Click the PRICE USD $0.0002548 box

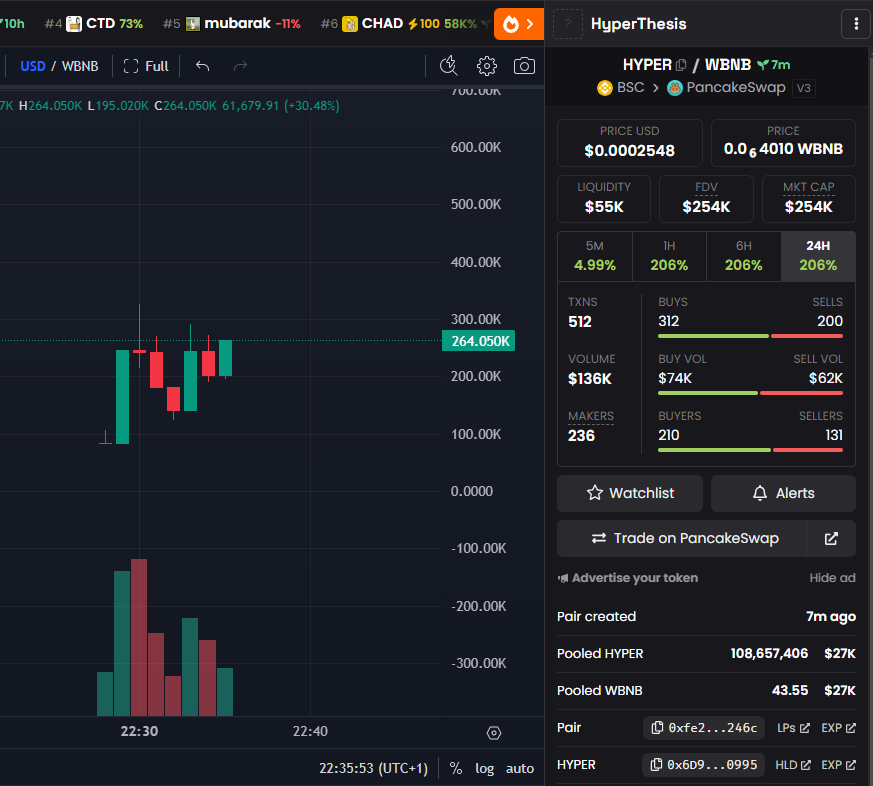(630, 143)
